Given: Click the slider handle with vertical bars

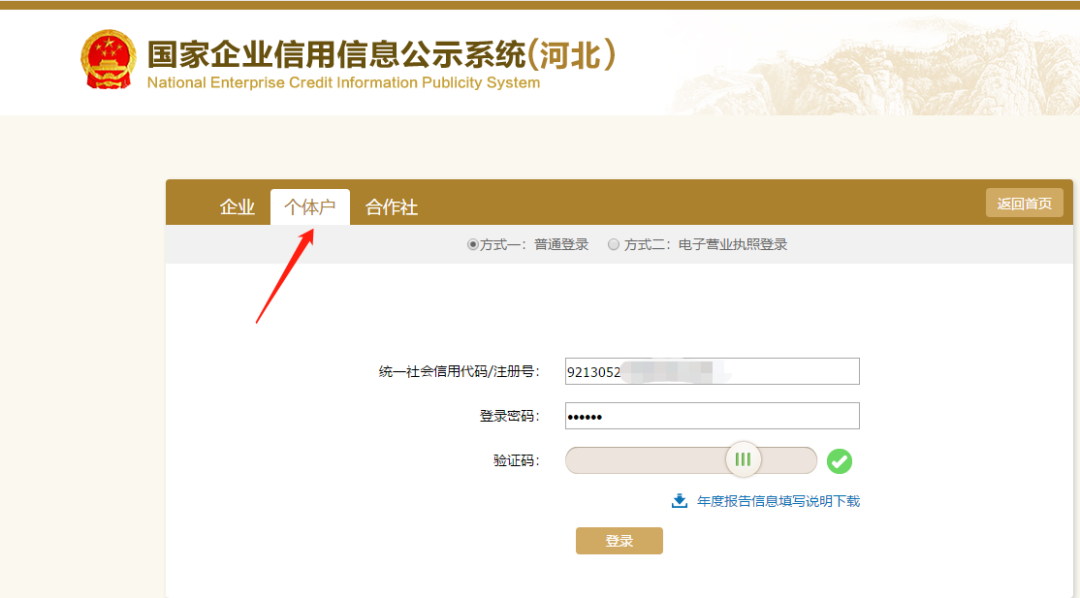Looking at the screenshot, I should (x=743, y=460).
